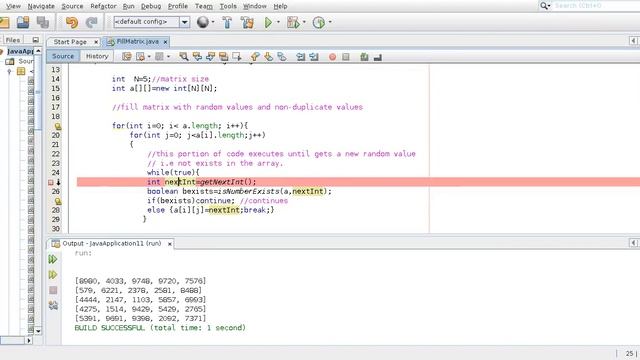Click the Shift Line Right icon
The width and height of the screenshot is (640, 360).
click(313, 57)
